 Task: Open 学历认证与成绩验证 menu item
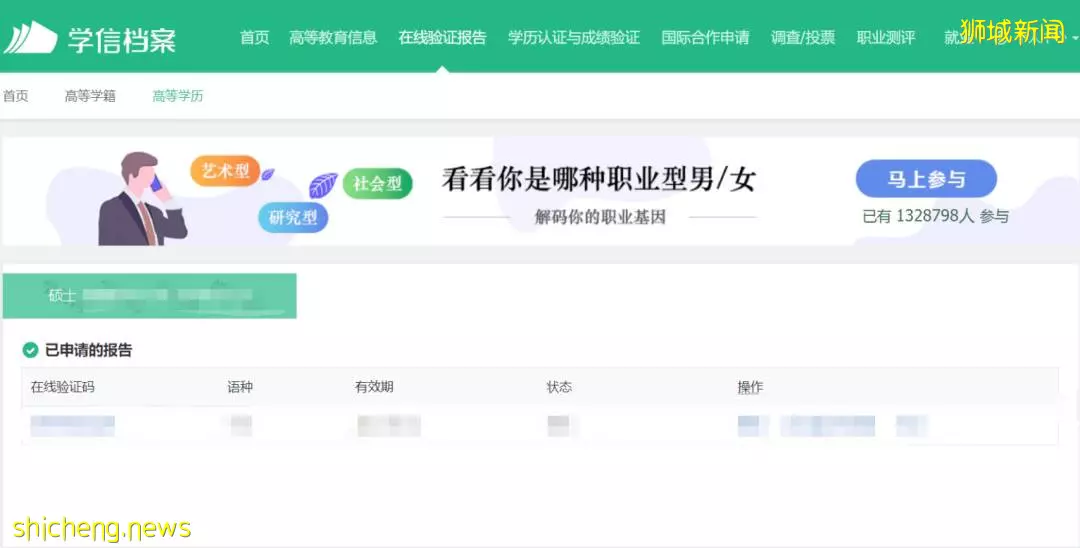[574, 38]
